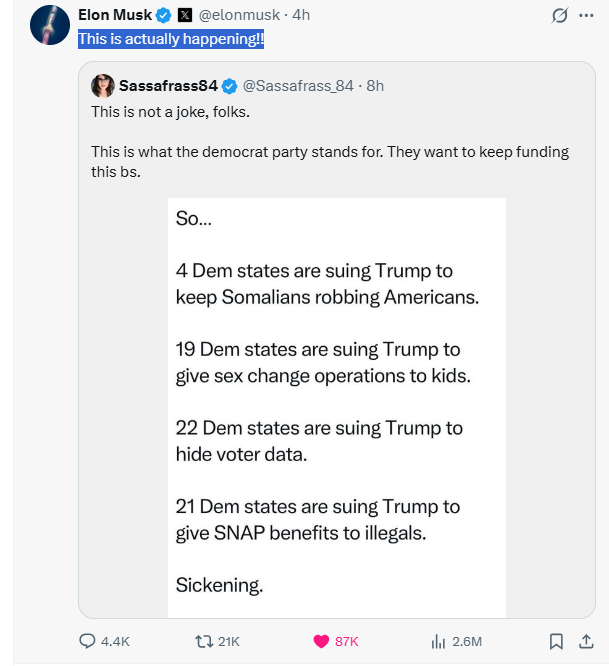Open Elon Musk's profile avatar
609x666 pixels.
point(50,26)
